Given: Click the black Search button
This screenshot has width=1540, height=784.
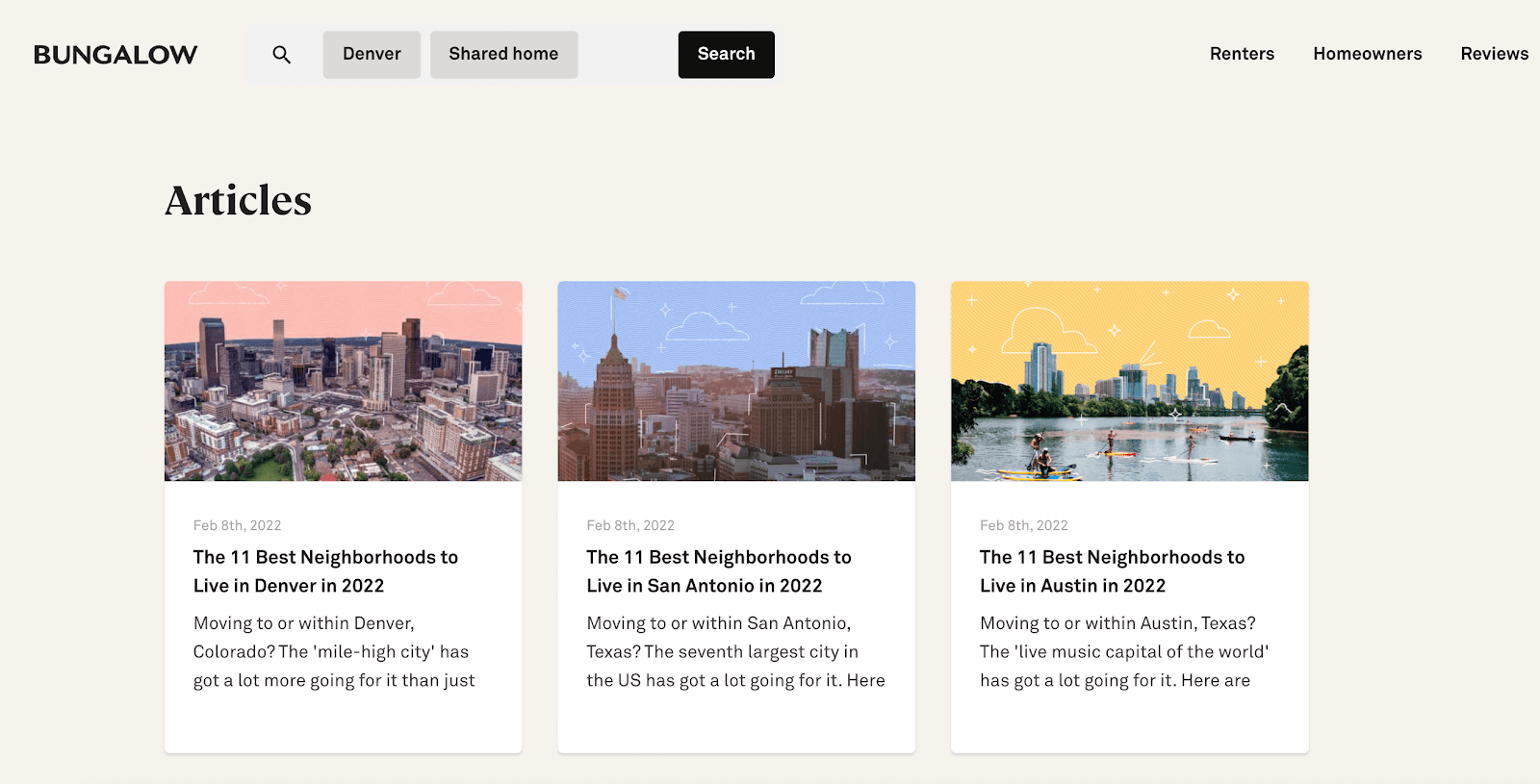Looking at the screenshot, I should (x=727, y=55).
